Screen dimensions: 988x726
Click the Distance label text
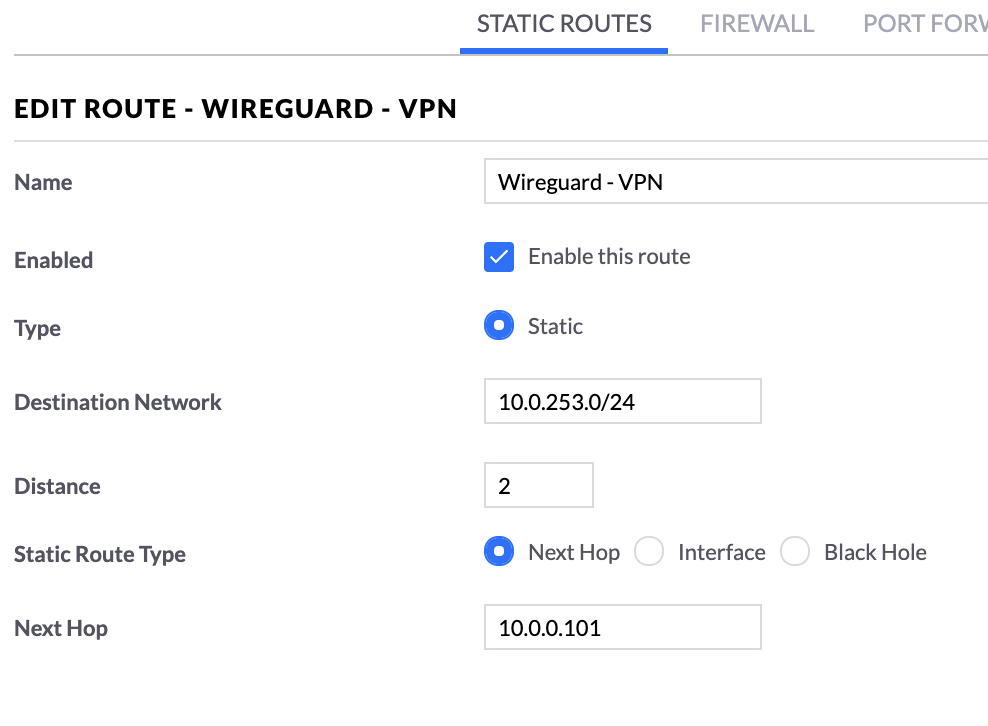point(57,486)
